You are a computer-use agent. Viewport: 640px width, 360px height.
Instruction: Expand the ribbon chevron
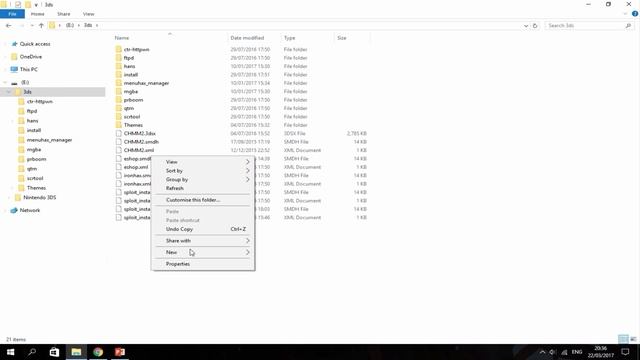coord(625,14)
